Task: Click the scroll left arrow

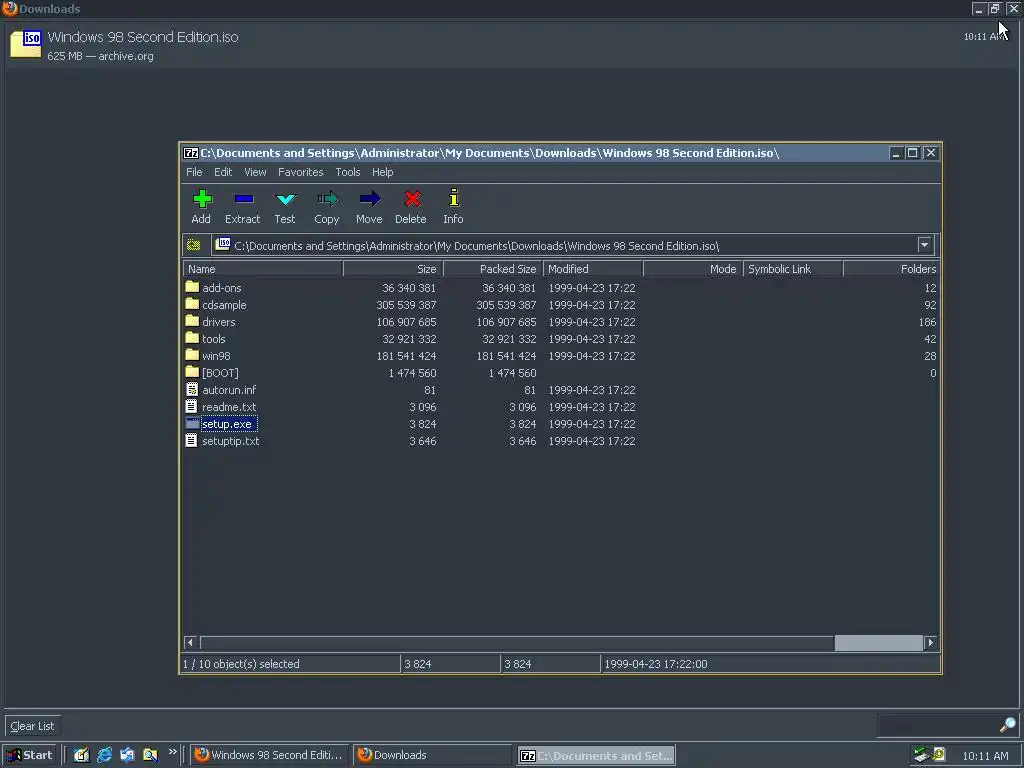Action: click(x=191, y=643)
